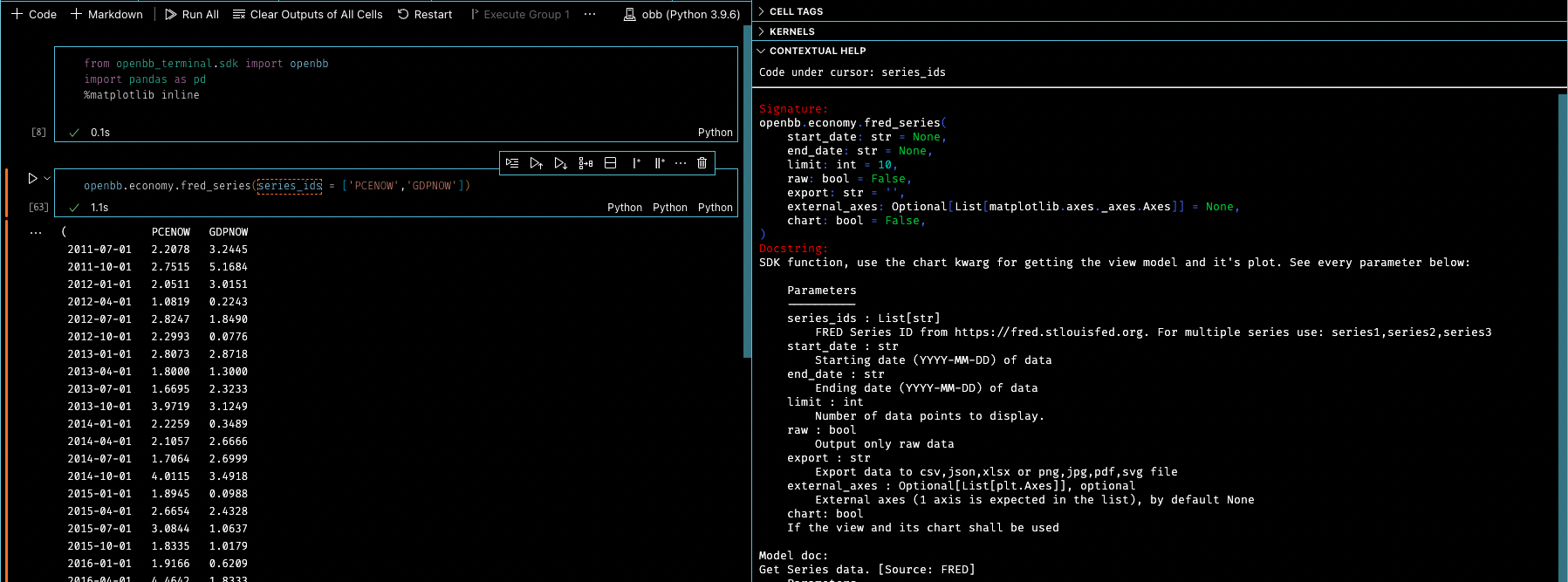The image size is (1568, 582).
Task: Click the series_ids argument in code
Action: 290,186
